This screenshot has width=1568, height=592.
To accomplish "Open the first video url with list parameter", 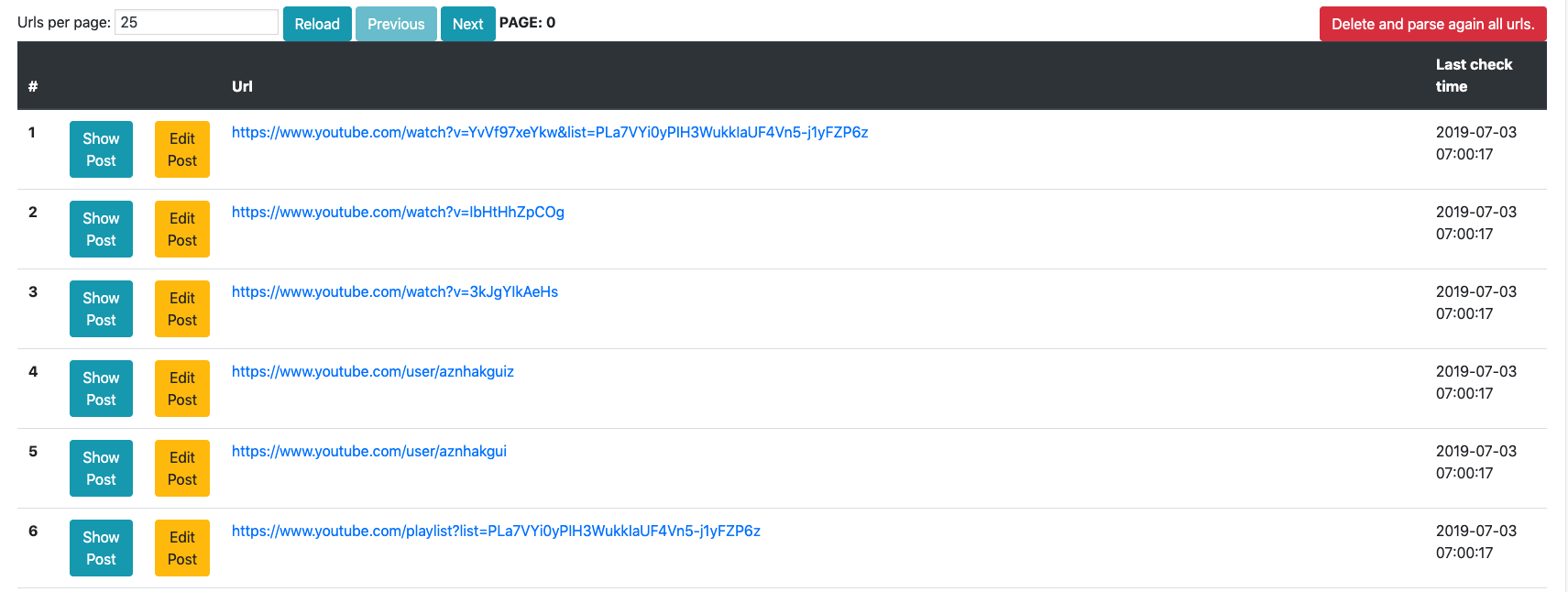I will (x=550, y=132).
